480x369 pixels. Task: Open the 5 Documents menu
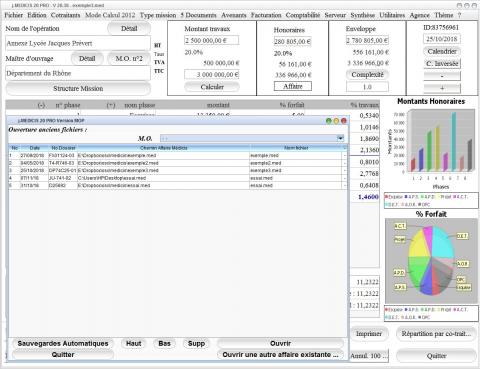198,15
